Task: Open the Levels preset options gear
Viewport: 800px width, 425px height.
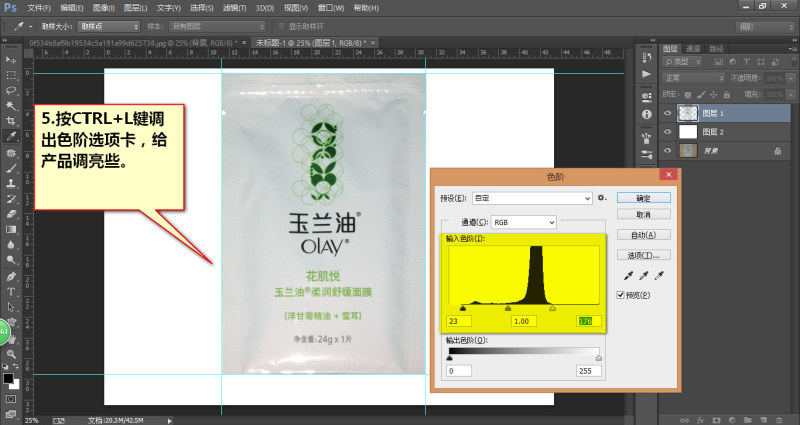Action: [602, 197]
